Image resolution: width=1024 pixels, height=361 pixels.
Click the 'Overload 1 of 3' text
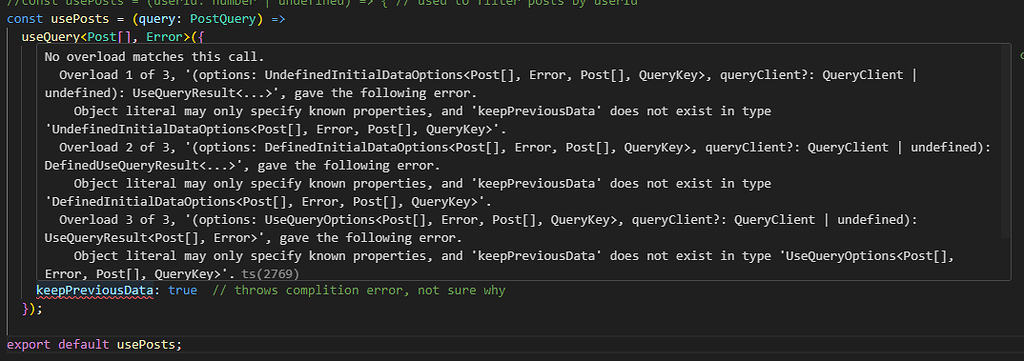point(110,75)
